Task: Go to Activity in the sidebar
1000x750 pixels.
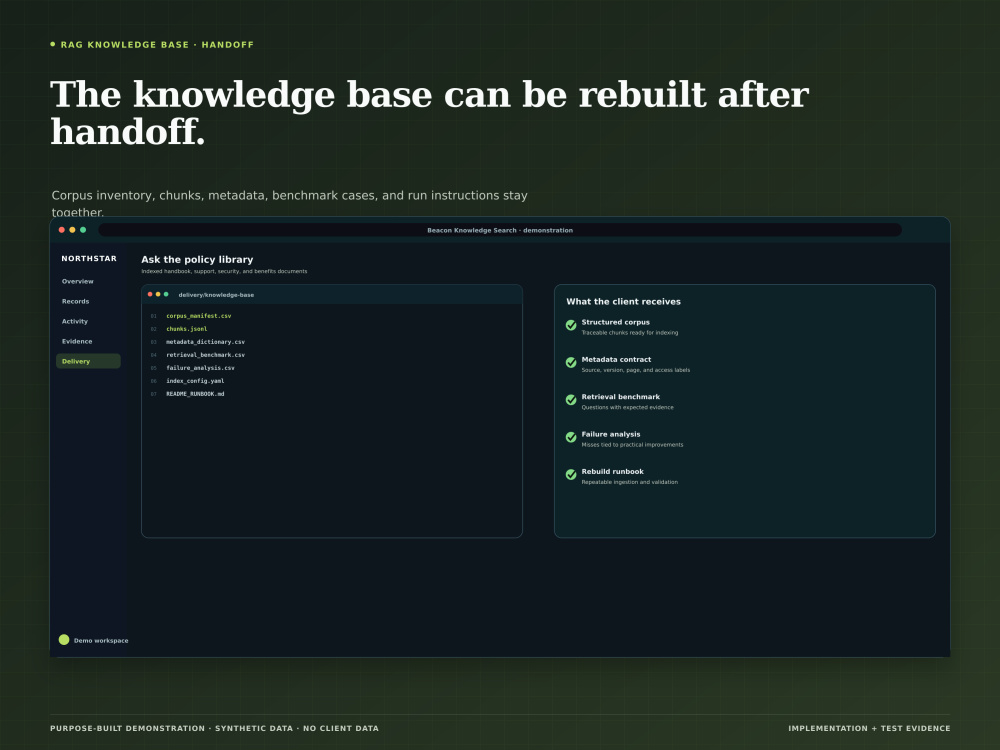Action: [x=75, y=321]
